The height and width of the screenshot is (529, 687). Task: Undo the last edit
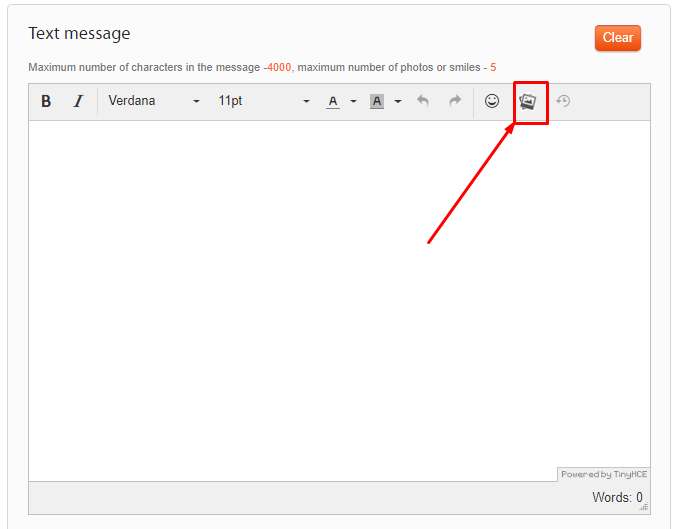tap(423, 101)
